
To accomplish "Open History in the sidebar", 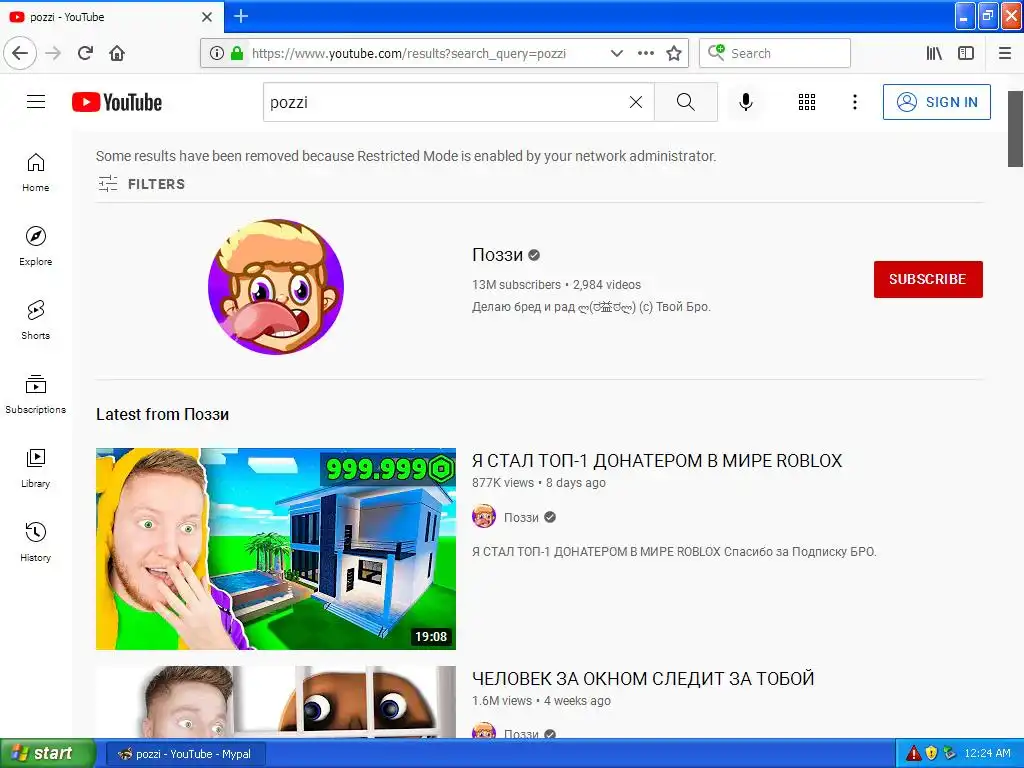I will pyautogui.click(x=36, y=542).
